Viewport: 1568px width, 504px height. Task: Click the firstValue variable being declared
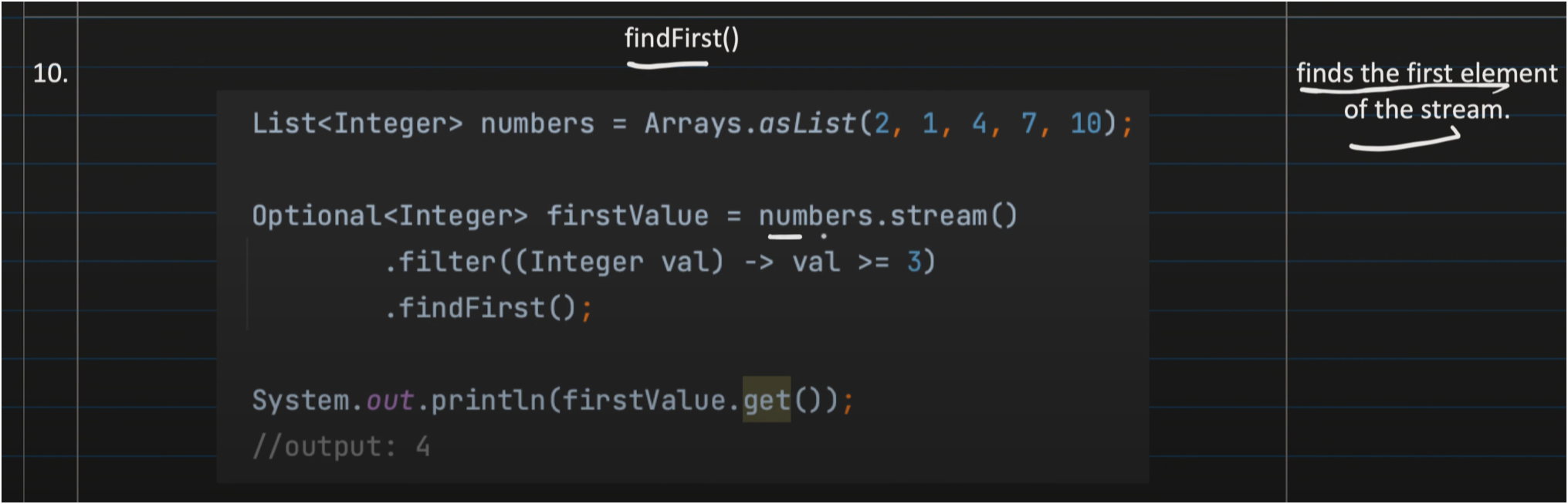[627, 215]
